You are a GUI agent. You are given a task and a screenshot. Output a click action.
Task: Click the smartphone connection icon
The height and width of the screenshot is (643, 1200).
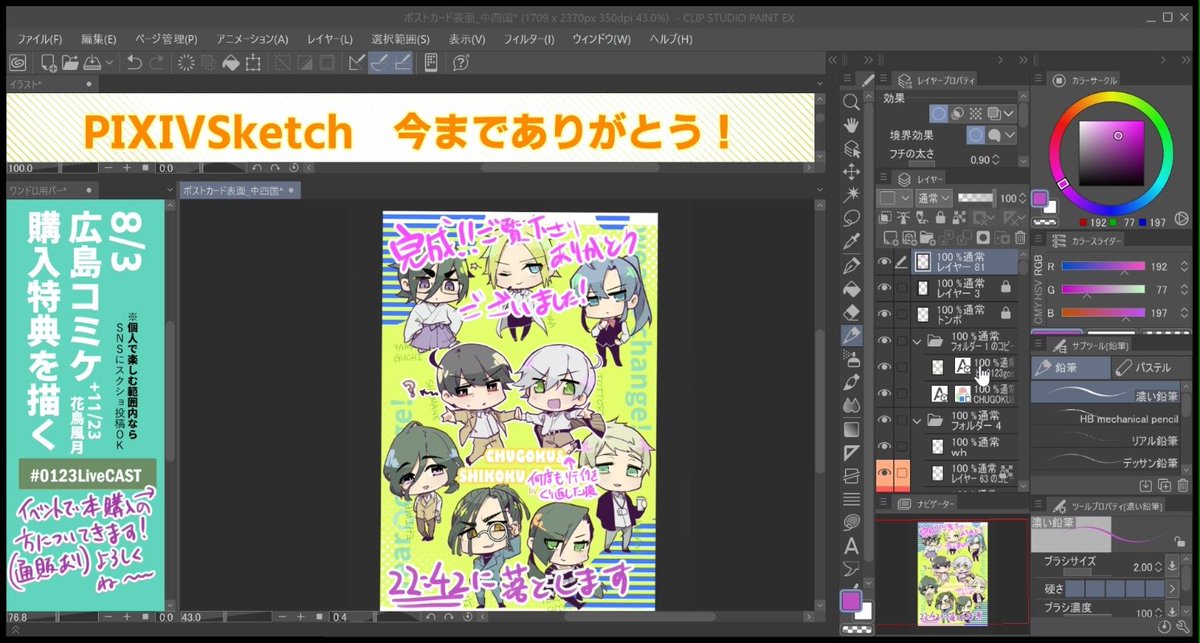[431, 63]
